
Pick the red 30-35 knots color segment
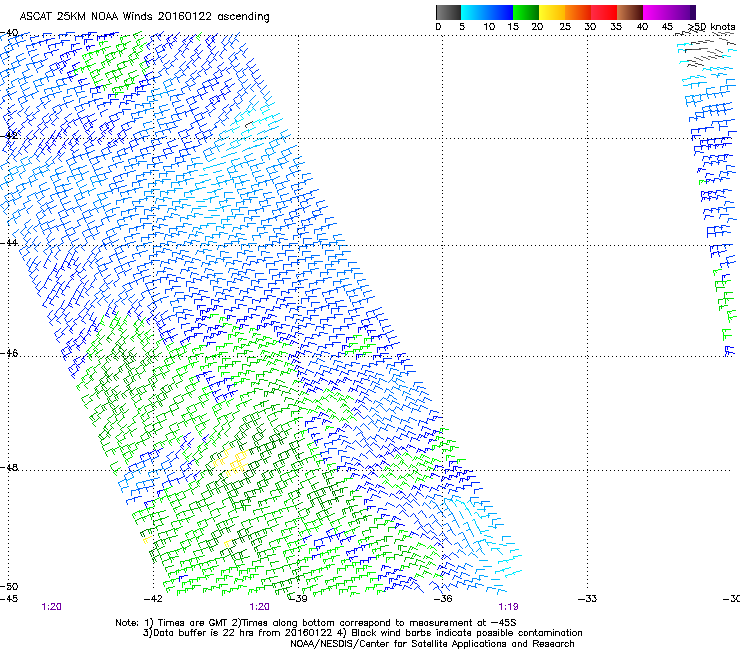(604, 12)
